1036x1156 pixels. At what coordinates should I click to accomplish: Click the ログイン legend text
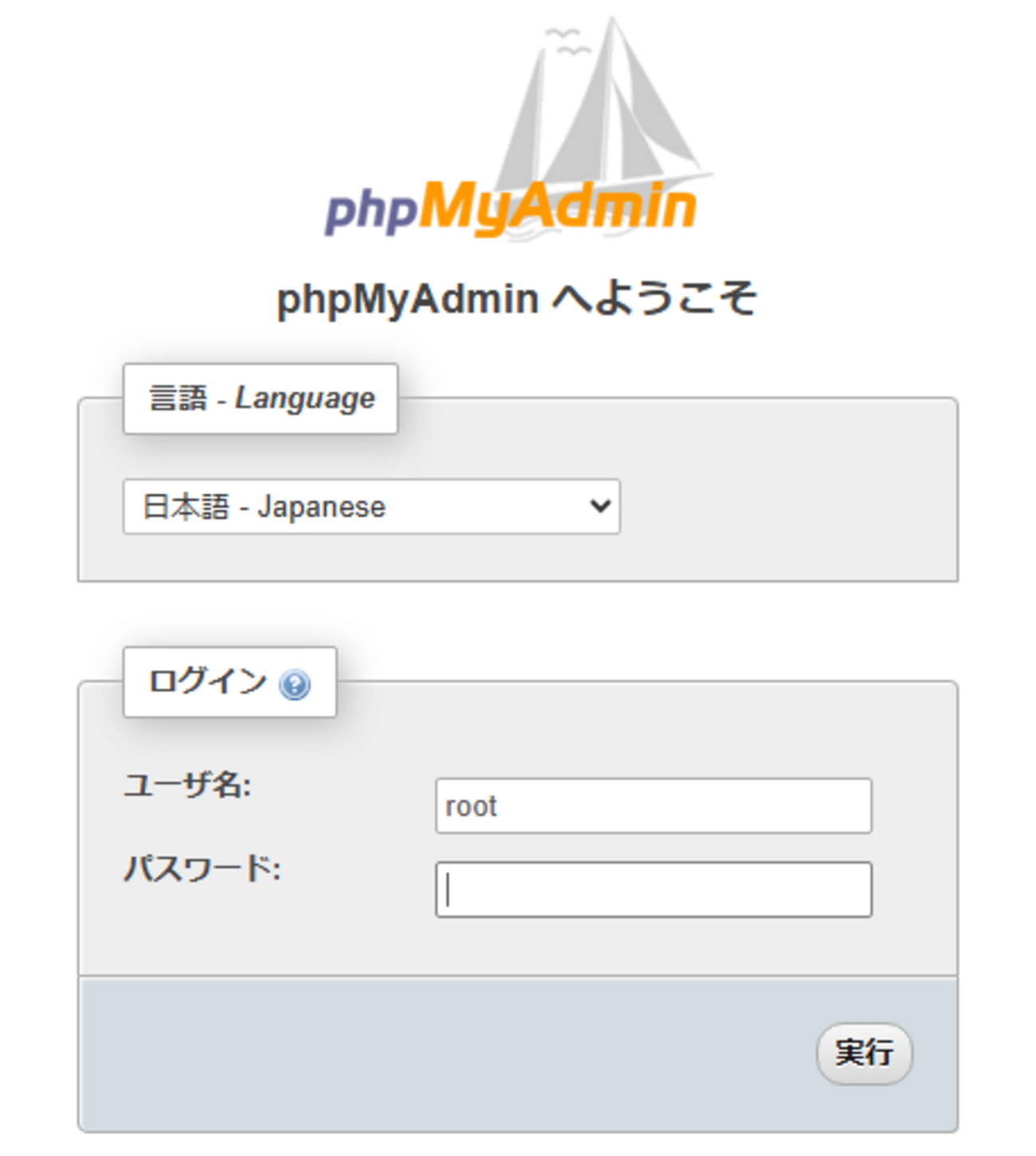pos(207,682)
